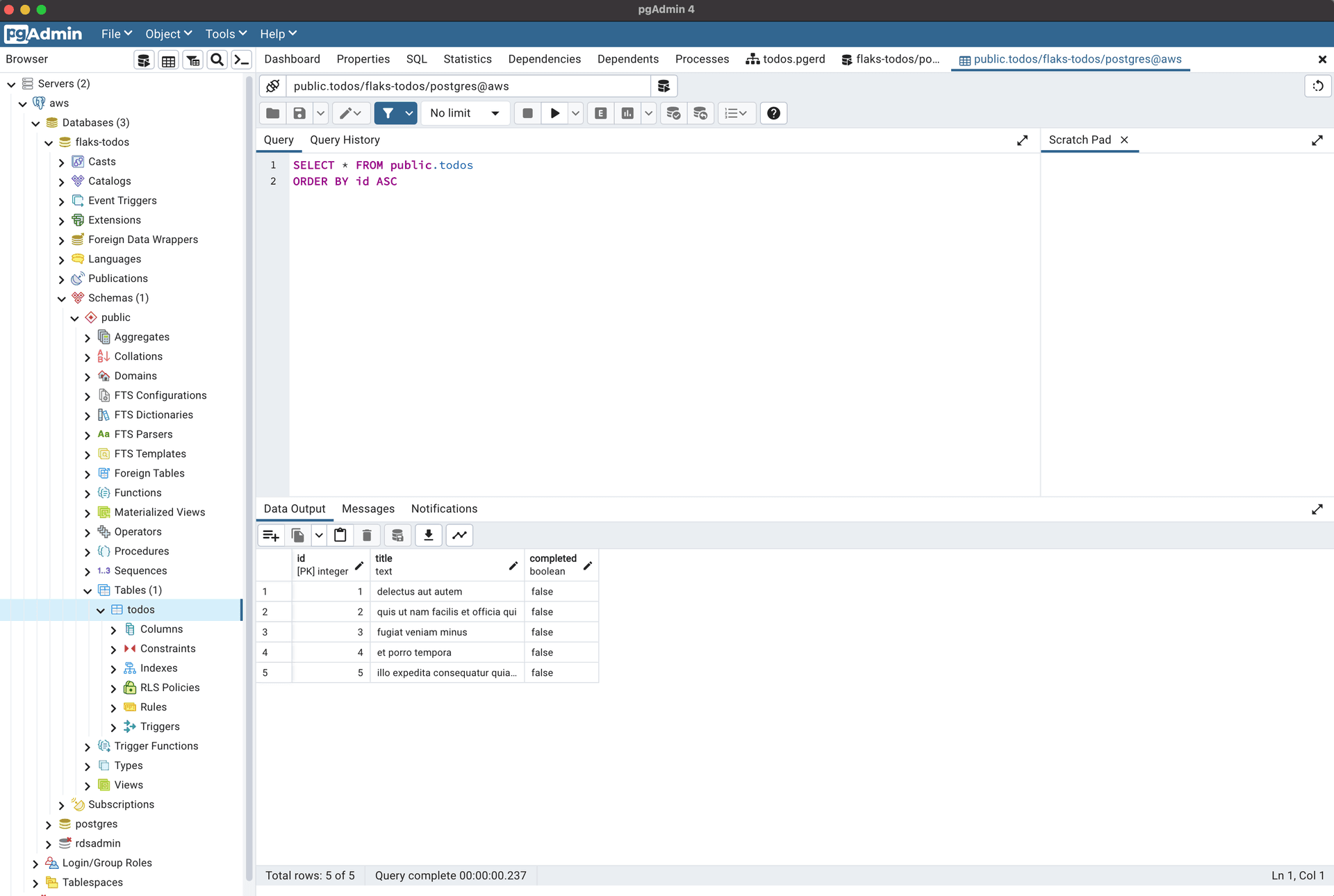Delete the selected row with trash icon
Viewport: 1334px width, 896px height.
point(367,535)
